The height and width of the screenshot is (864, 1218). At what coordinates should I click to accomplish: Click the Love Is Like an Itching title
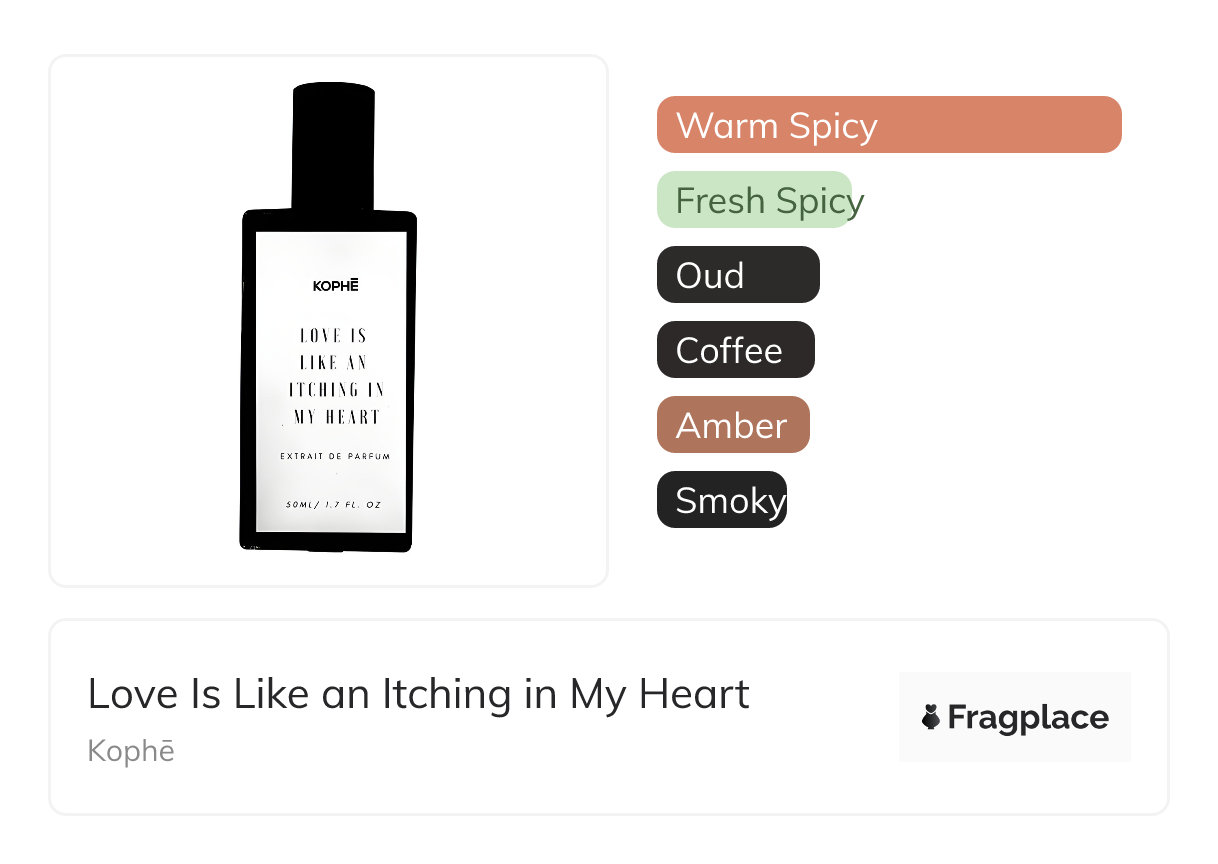point(418,694)
